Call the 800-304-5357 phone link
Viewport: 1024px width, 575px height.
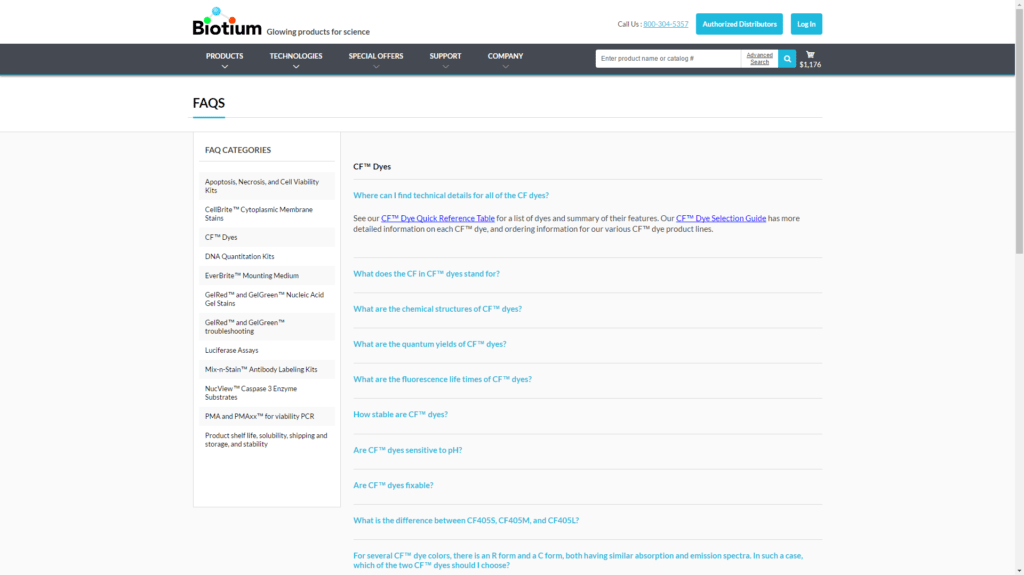(x=665, y=24)
